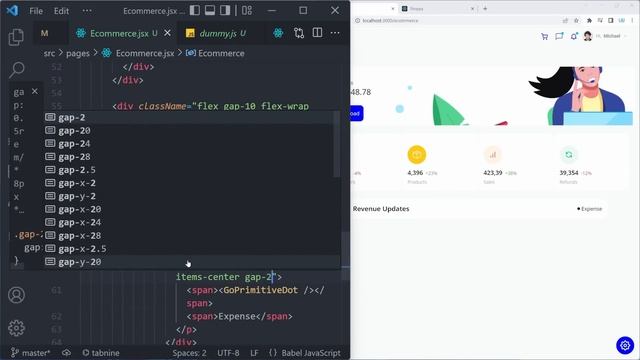The image size is (640, 360).
Task: Click tabnine in the status bar
Action: [x=101, y=353]
